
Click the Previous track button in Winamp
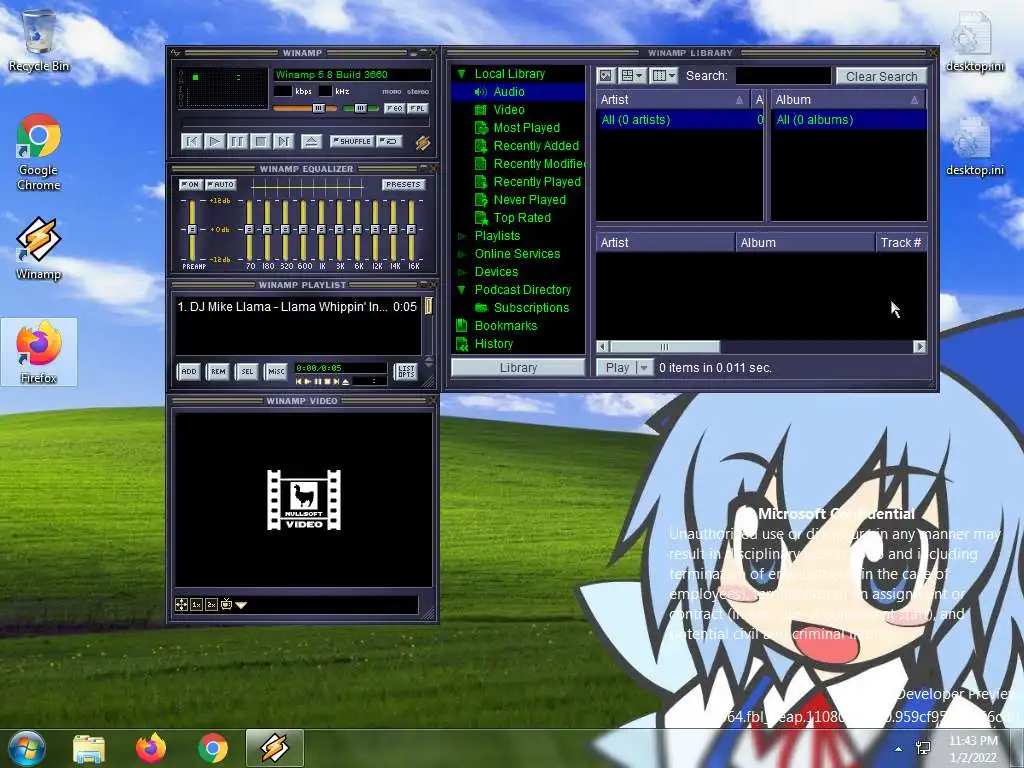pos(191,141)
